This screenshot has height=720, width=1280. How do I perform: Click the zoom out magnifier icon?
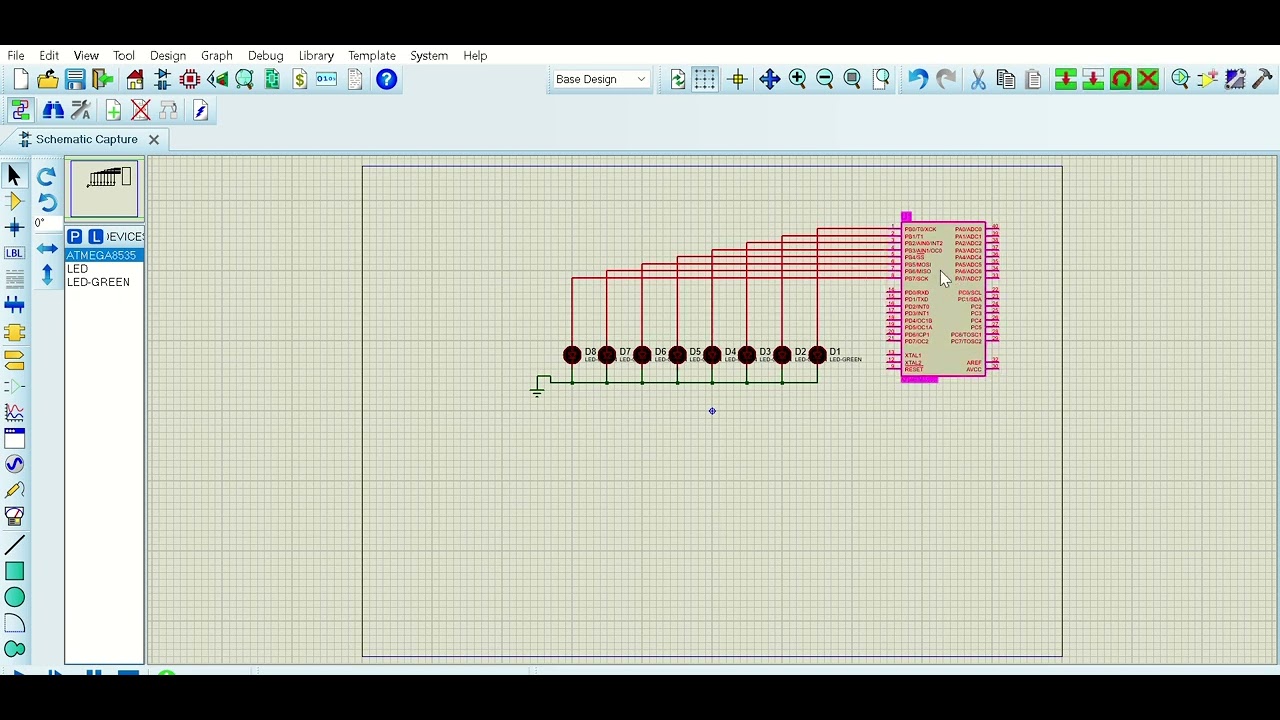(825, 80)
